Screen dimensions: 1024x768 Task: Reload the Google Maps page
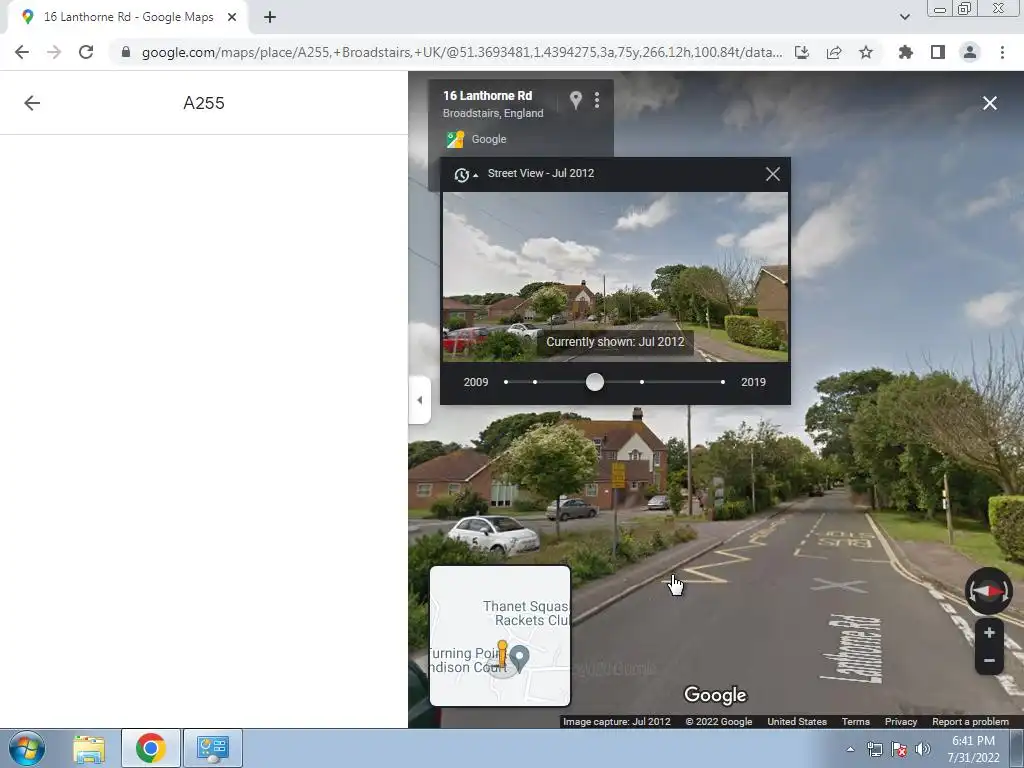(x=86, y=52)
